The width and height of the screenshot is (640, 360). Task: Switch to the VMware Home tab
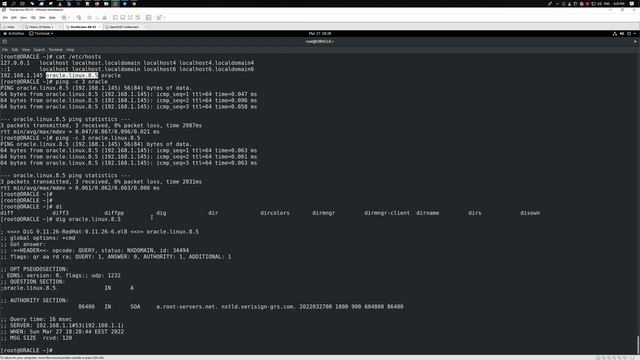[10, 27]
